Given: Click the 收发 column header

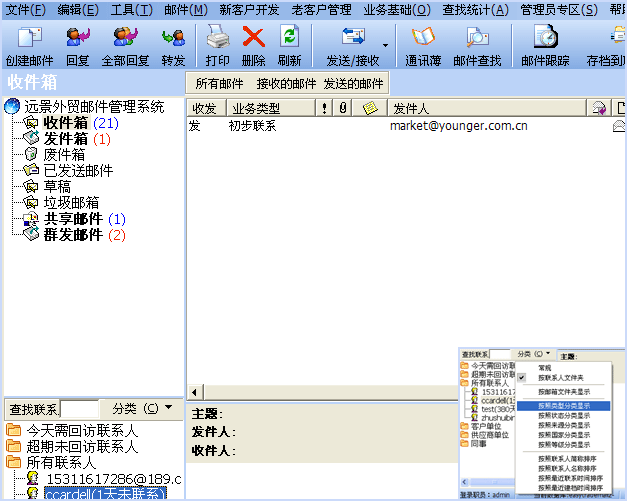Looking at the screenshot, I should coord(207,108).
